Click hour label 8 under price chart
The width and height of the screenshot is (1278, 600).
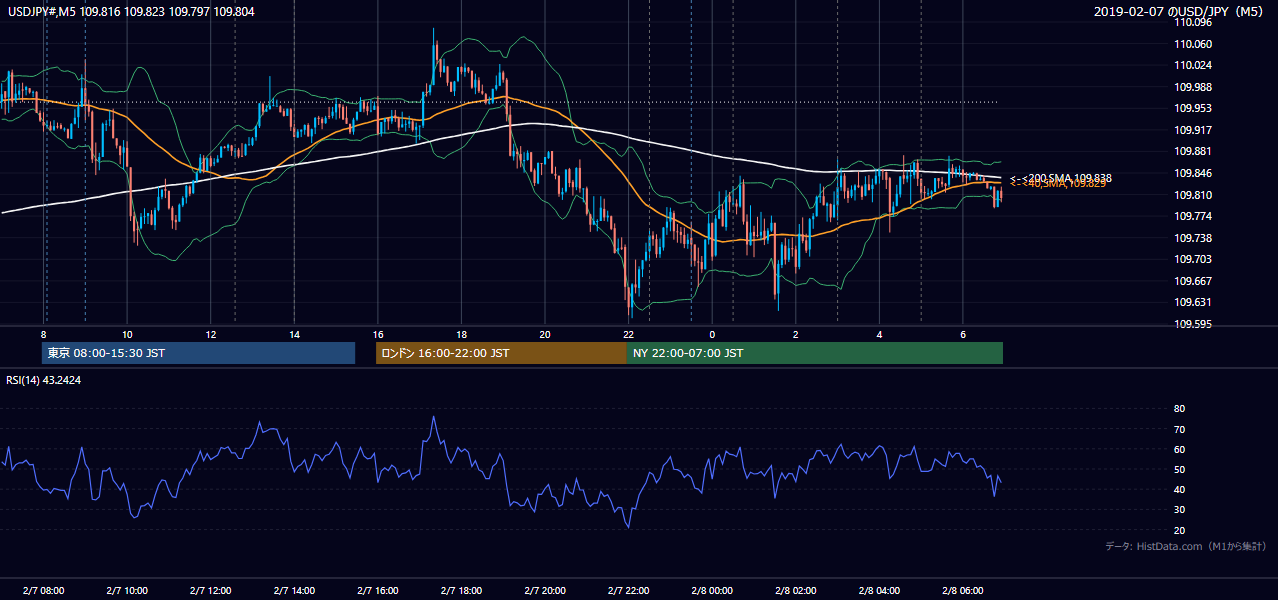44,334
